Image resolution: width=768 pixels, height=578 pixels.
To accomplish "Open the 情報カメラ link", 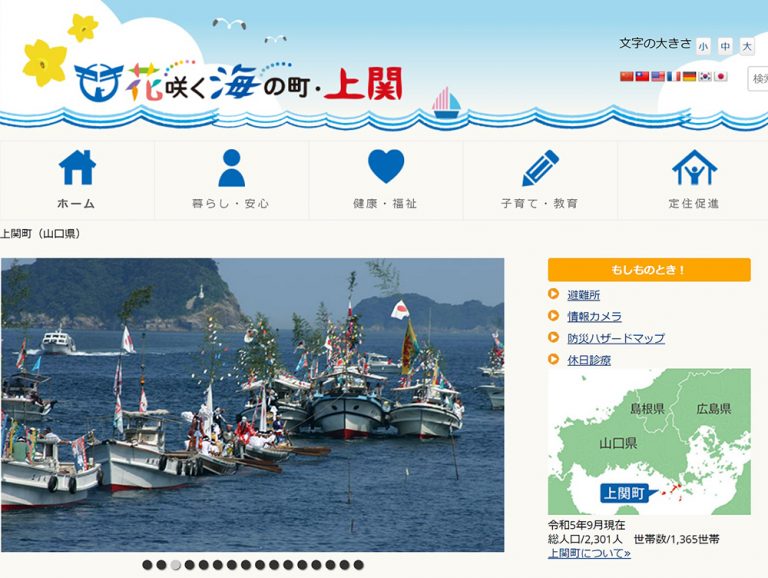I will point(594,316).
